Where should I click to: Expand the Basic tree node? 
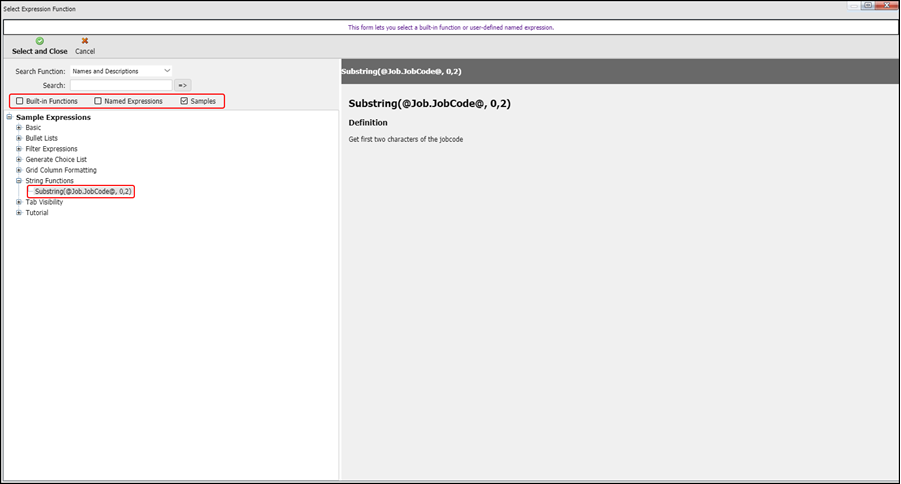click(x=19, y=128)
